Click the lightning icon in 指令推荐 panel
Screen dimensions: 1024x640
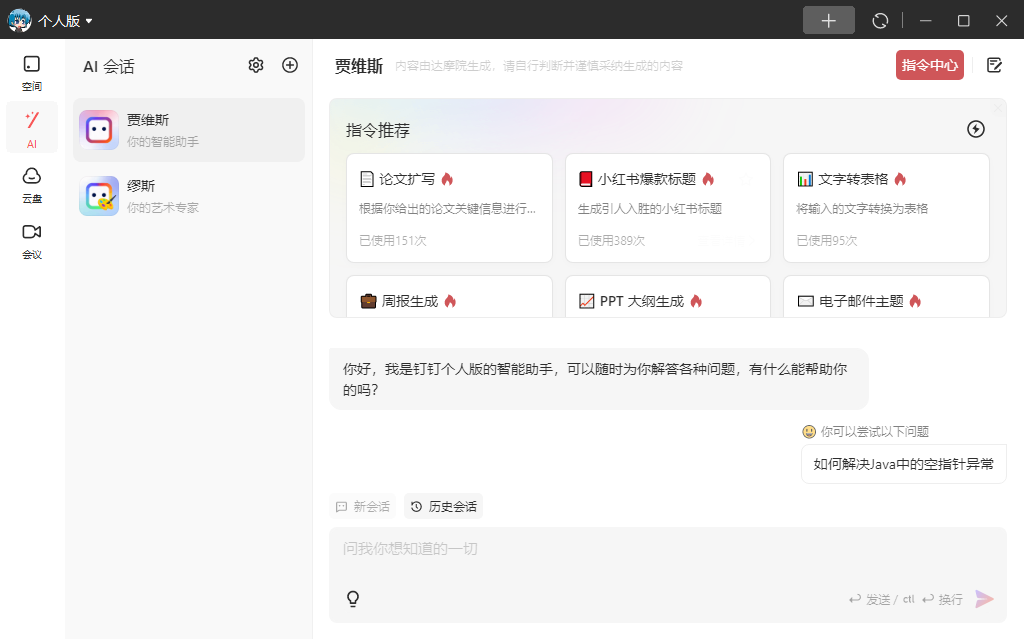pyautogui.click(x=976, y=129)
